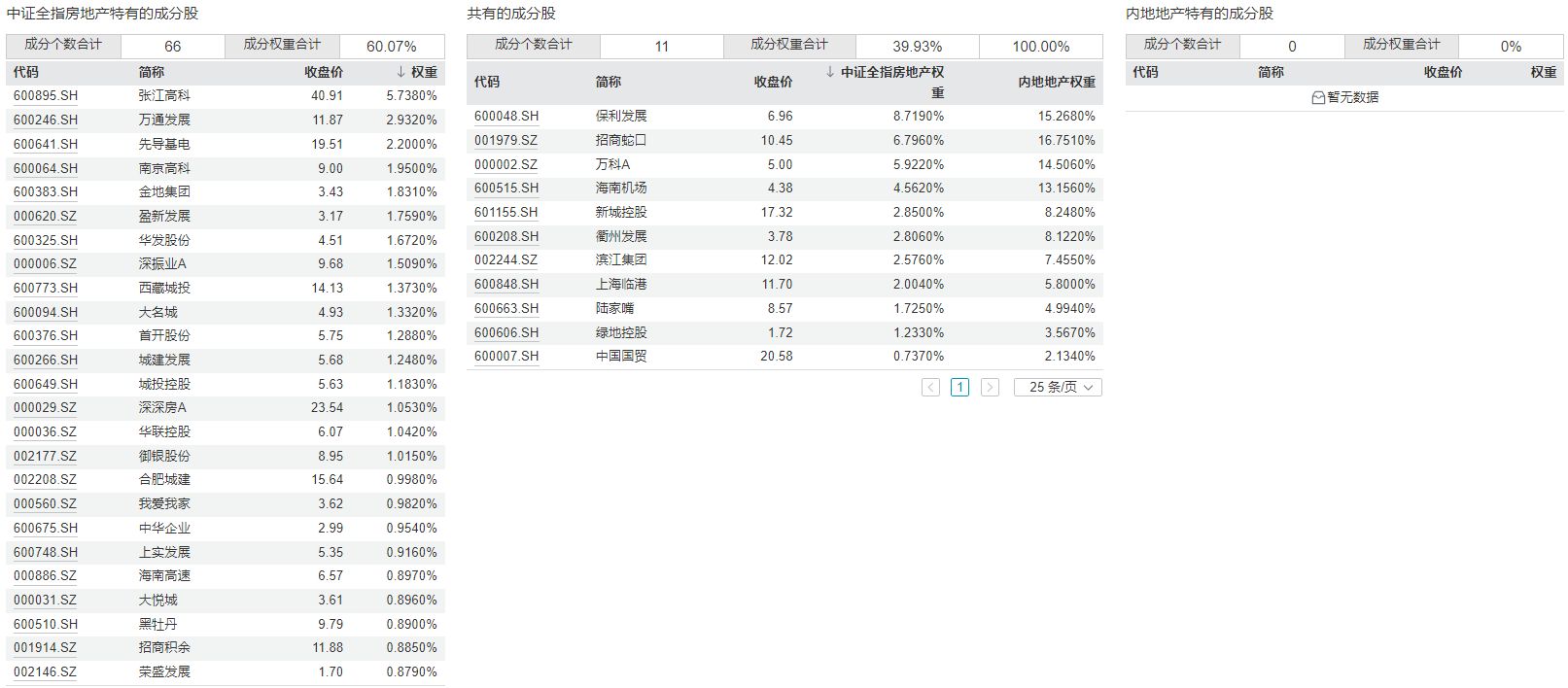Open shared stock code 600007.SH link
1568x688 pixels.
[506, 356]
